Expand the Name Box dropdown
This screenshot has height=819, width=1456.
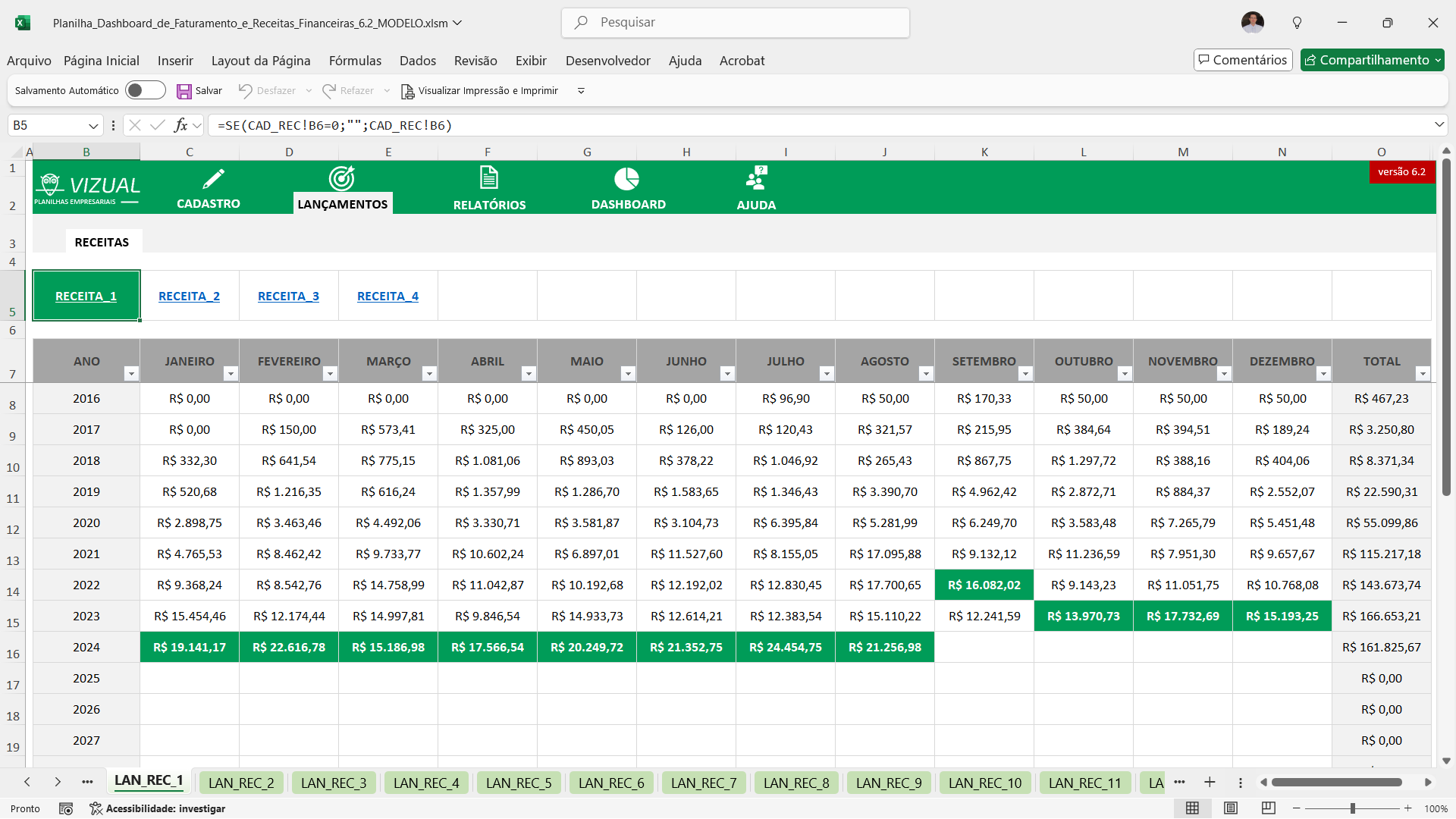[x=93, y=126]
